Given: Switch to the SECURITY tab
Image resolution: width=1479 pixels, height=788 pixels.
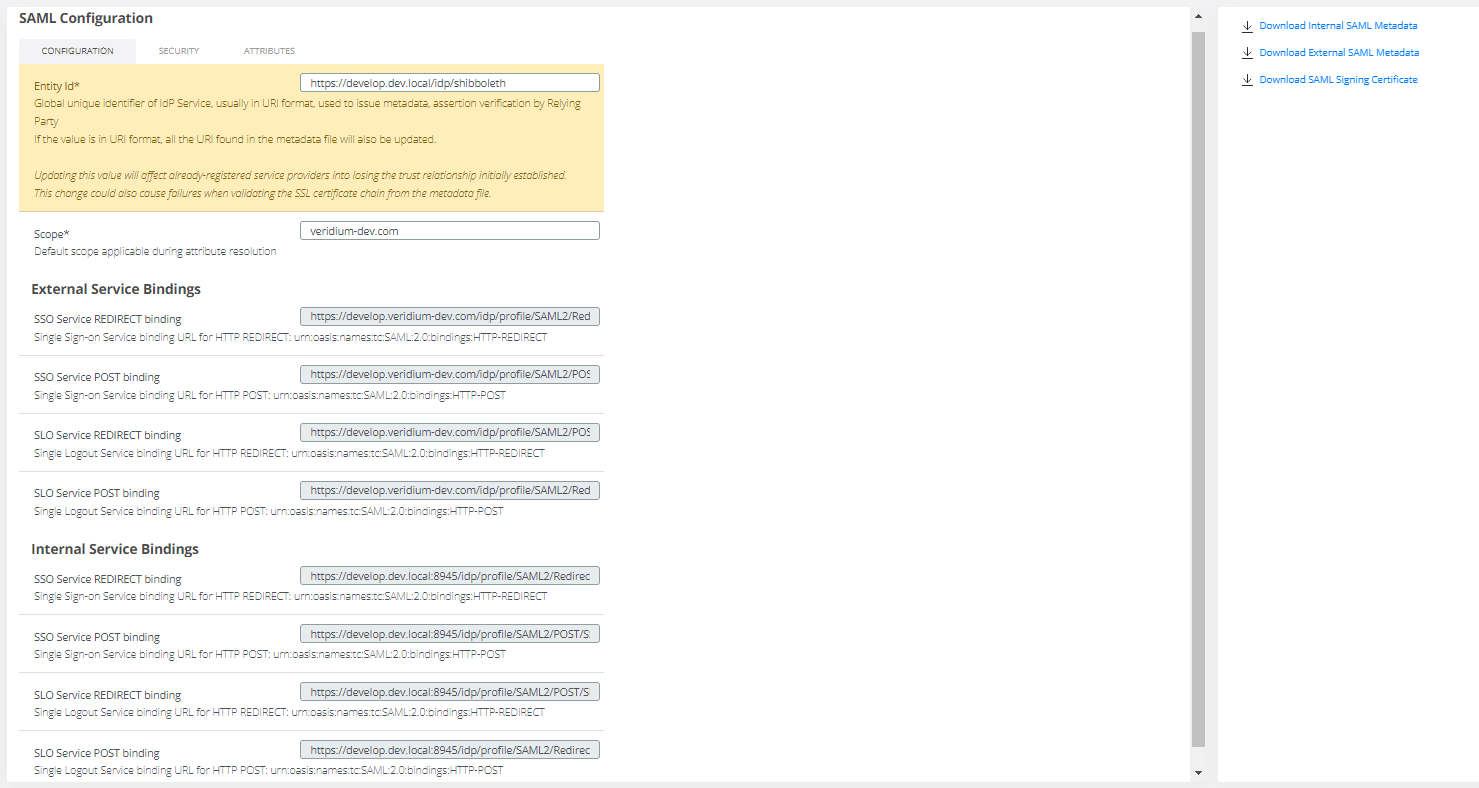Looking at the screenshot, I should coord(179,50).
